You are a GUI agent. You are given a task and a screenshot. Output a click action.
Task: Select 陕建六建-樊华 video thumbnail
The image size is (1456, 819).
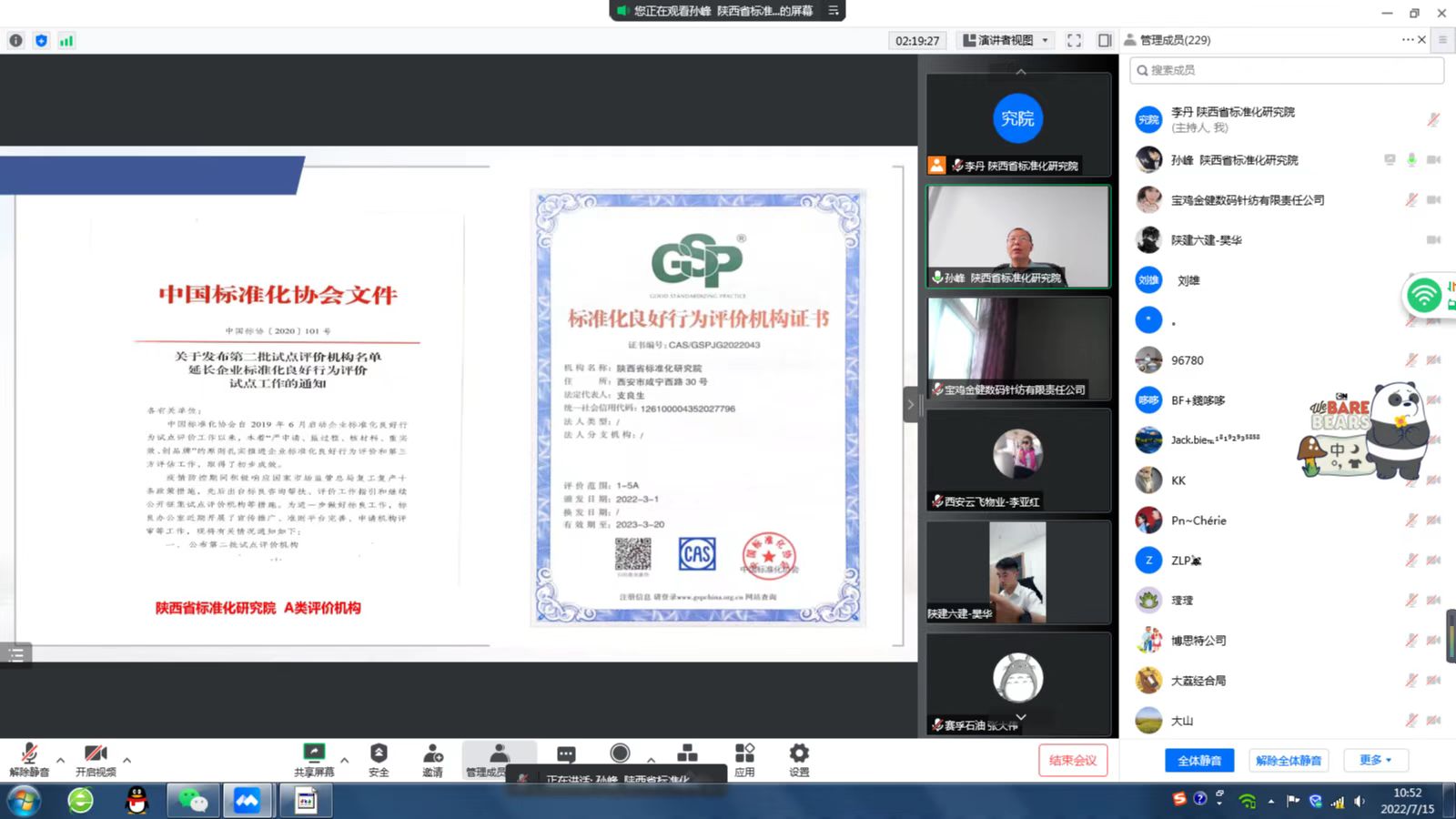tap(1018, 571)
